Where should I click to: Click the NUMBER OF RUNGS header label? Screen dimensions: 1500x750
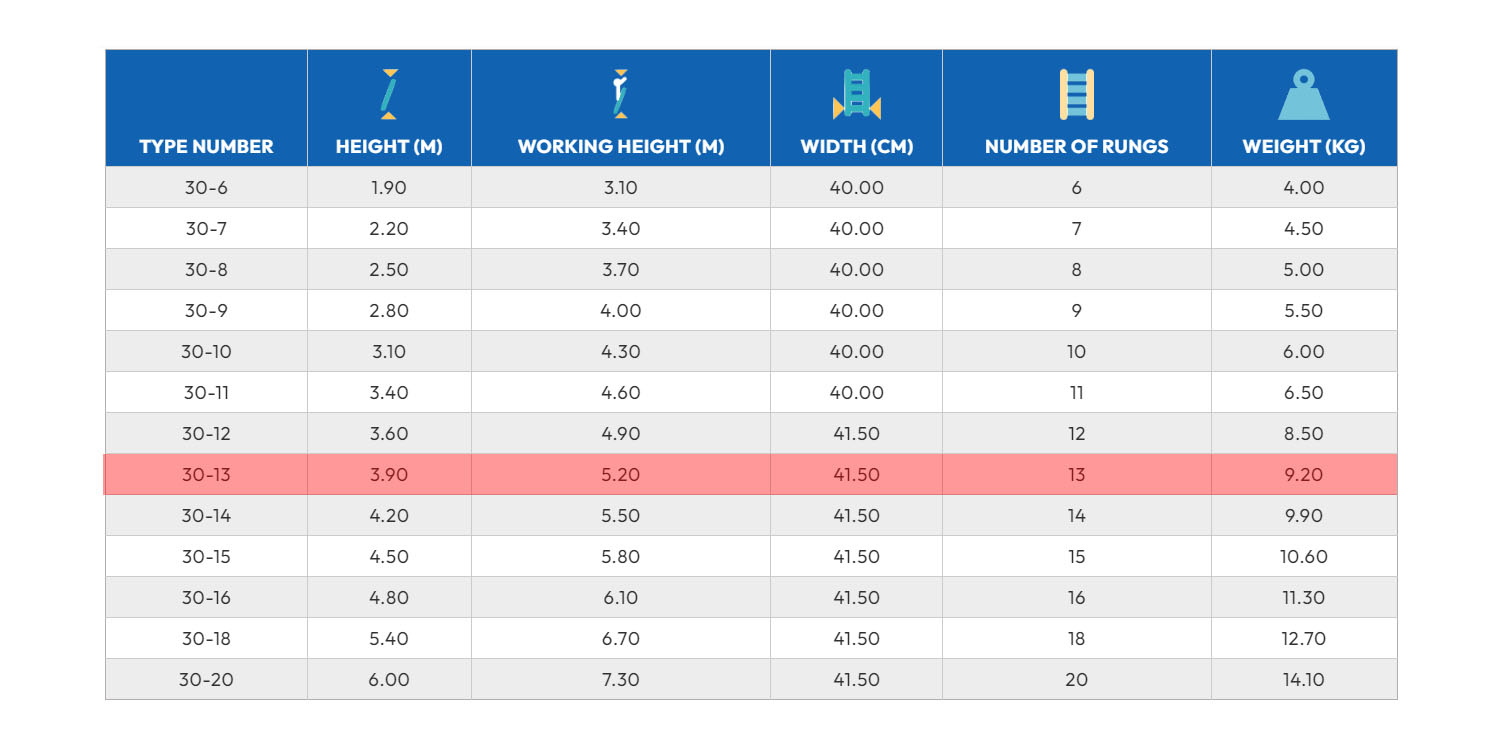[1076, 147]
